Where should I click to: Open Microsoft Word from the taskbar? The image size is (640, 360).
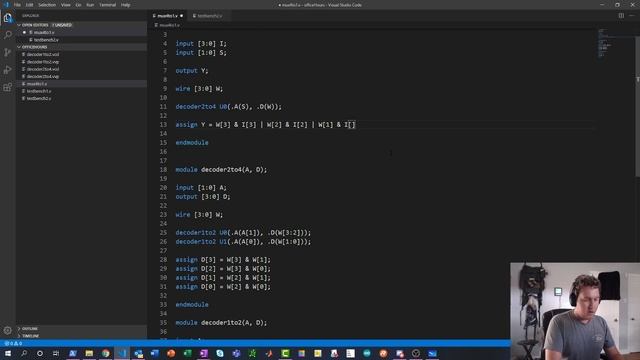(x=155, y=353)
